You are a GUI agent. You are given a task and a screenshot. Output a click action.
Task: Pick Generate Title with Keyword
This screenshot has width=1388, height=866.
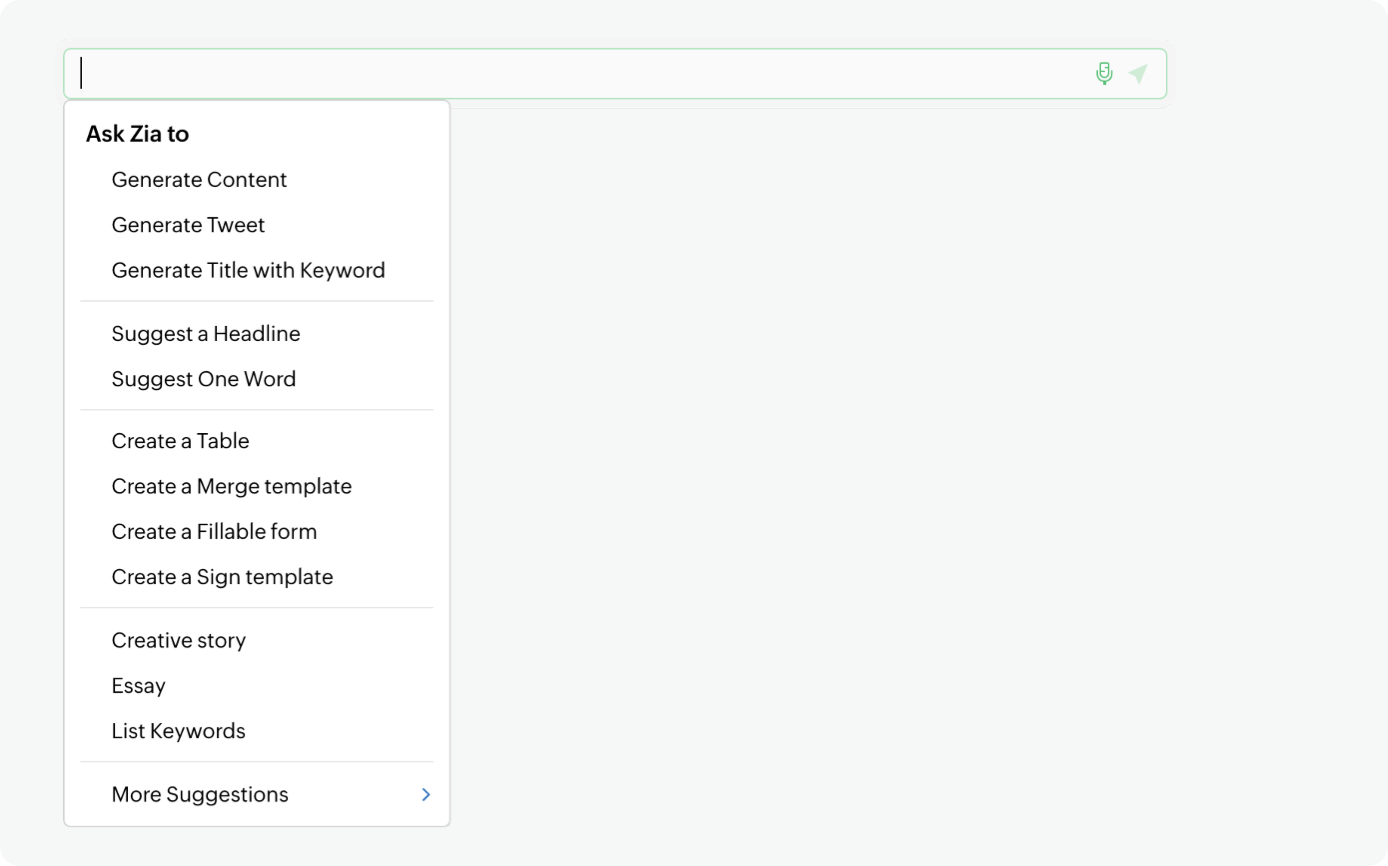[x=248, y=270]
